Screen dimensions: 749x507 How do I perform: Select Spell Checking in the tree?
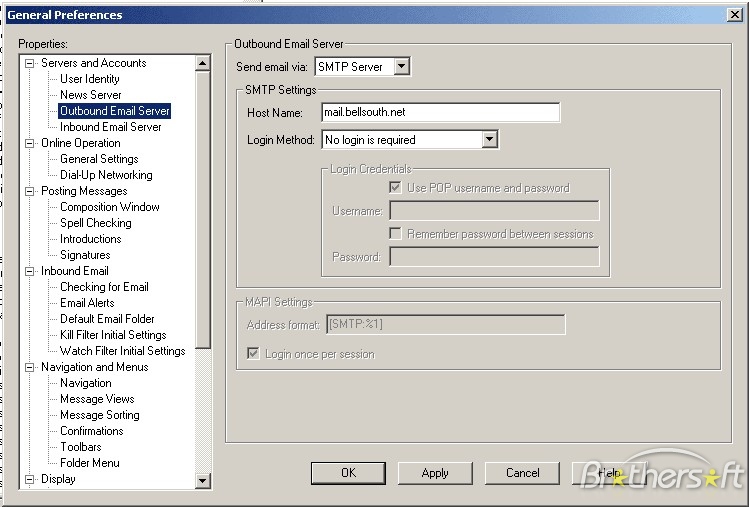pos(96,223)
